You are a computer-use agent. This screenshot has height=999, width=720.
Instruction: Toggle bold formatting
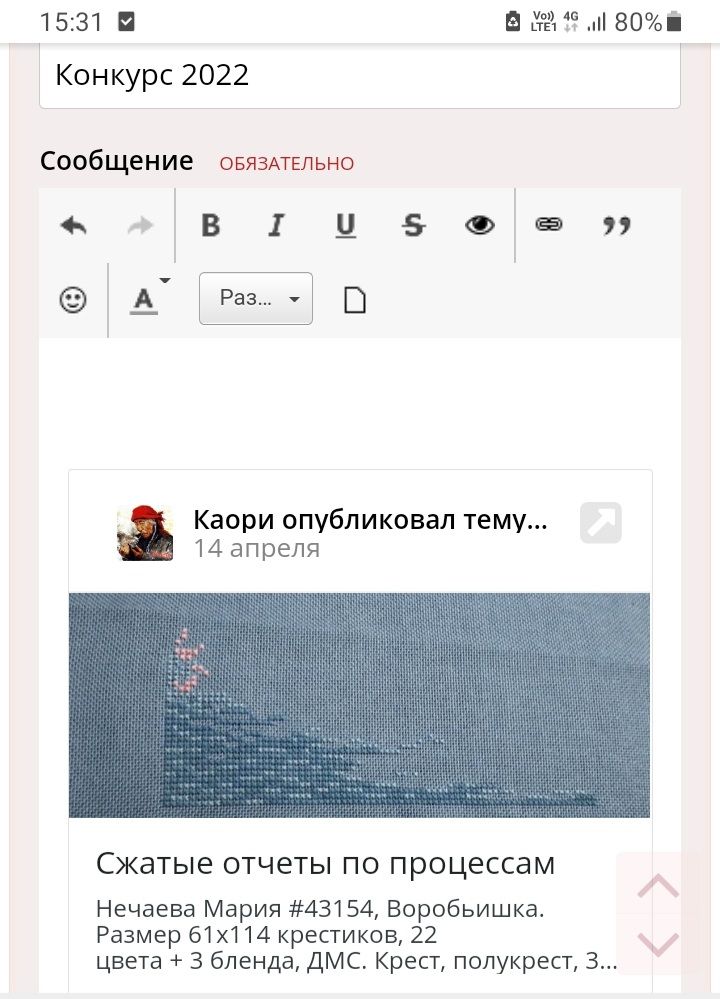[211, 226]
